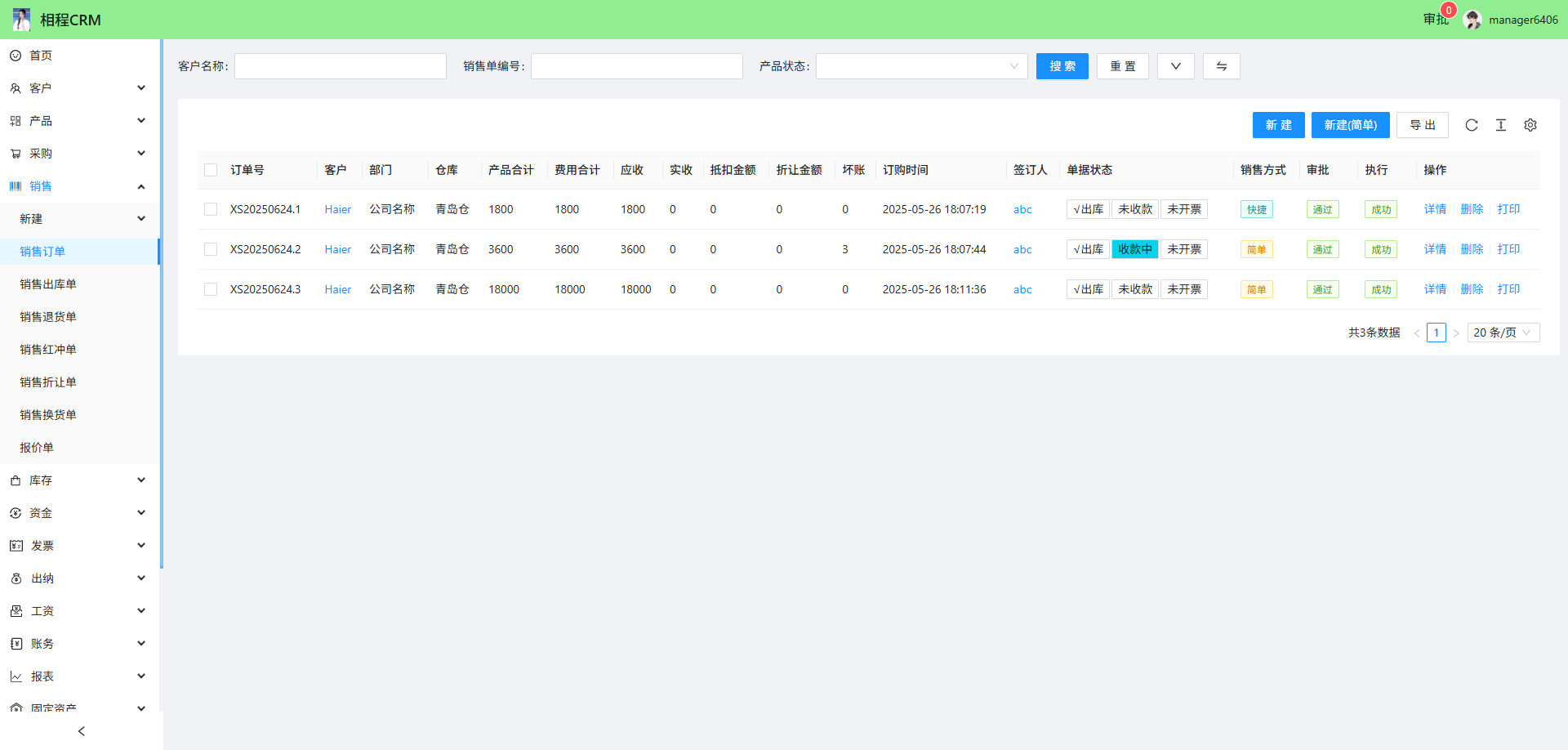The image size is (1568, 750).
Task: Open the table column settings gear icon
Action: pyautogui.click(x=1530, y=125)
